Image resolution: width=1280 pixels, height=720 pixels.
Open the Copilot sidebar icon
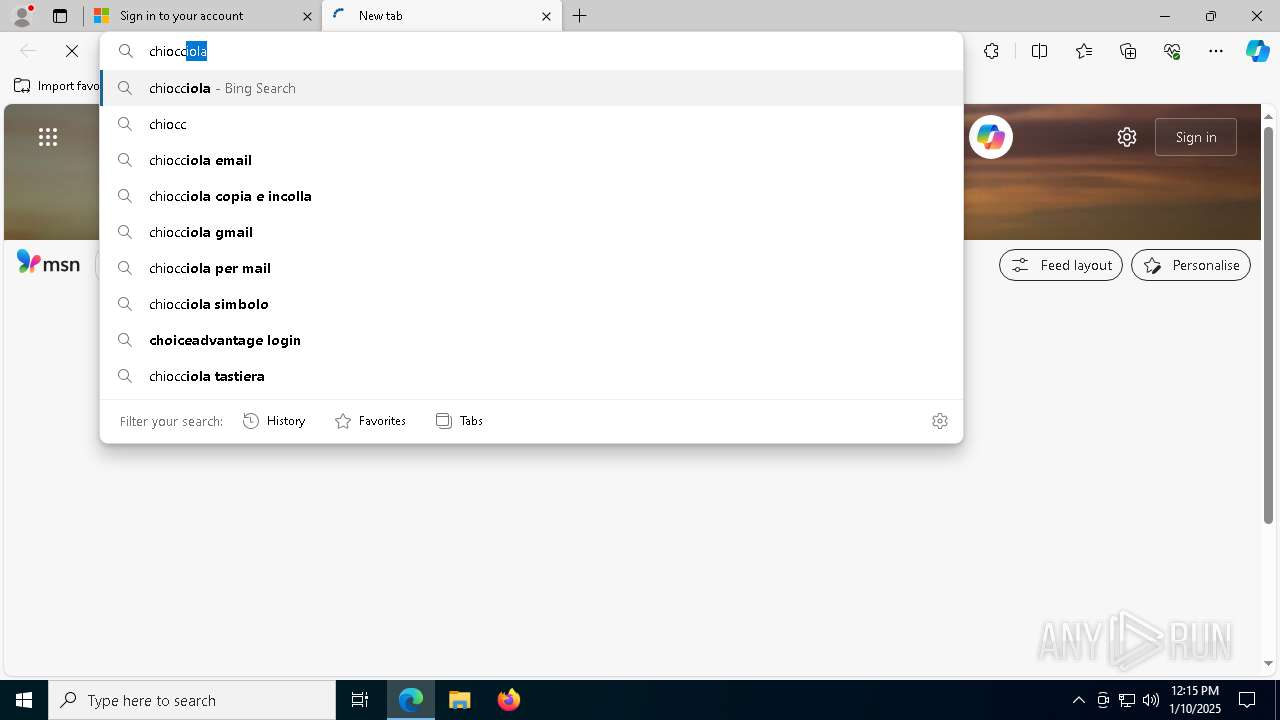[x=1257, y=51]
